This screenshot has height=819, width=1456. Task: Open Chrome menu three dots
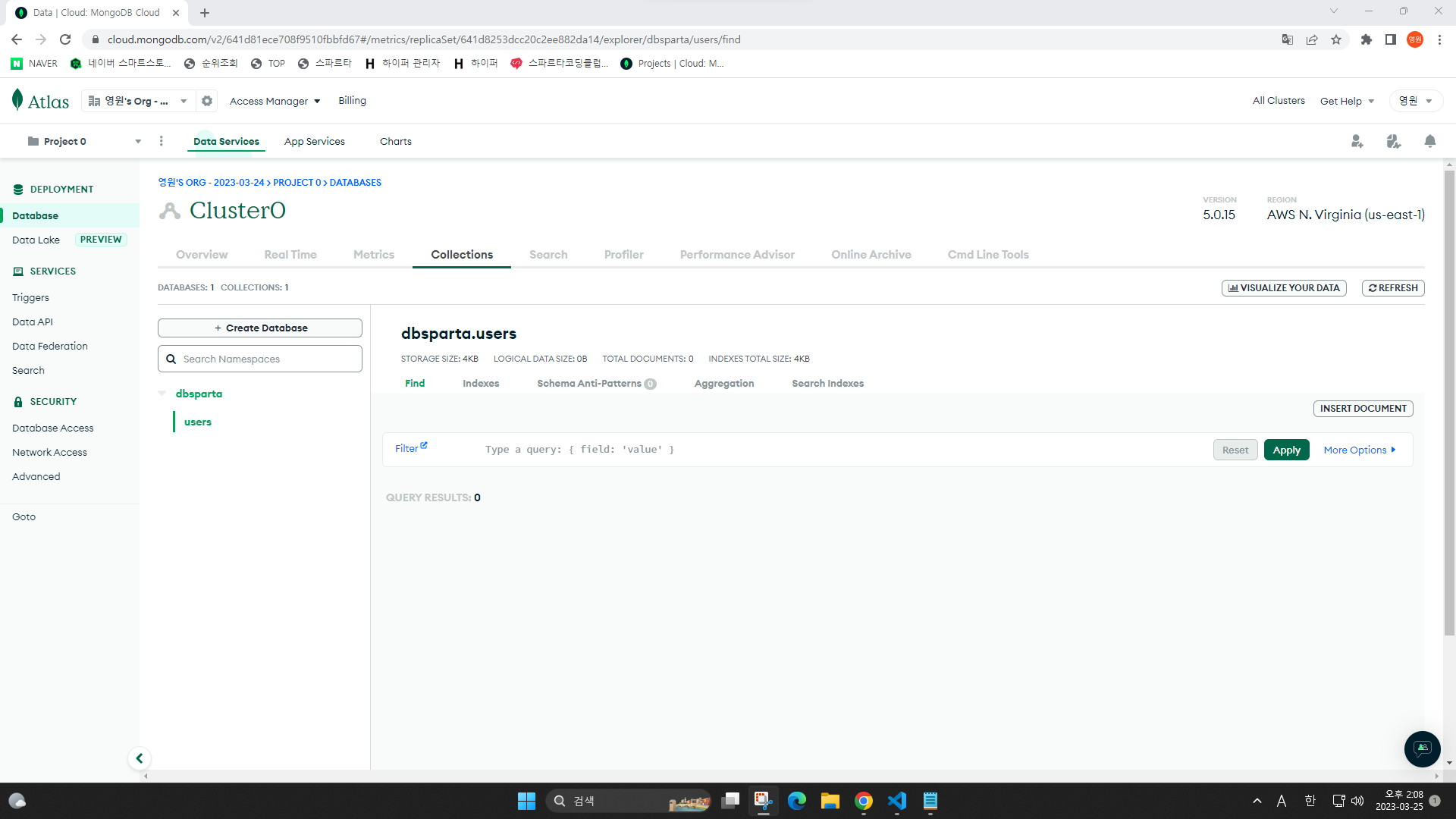coord(1439,39)
